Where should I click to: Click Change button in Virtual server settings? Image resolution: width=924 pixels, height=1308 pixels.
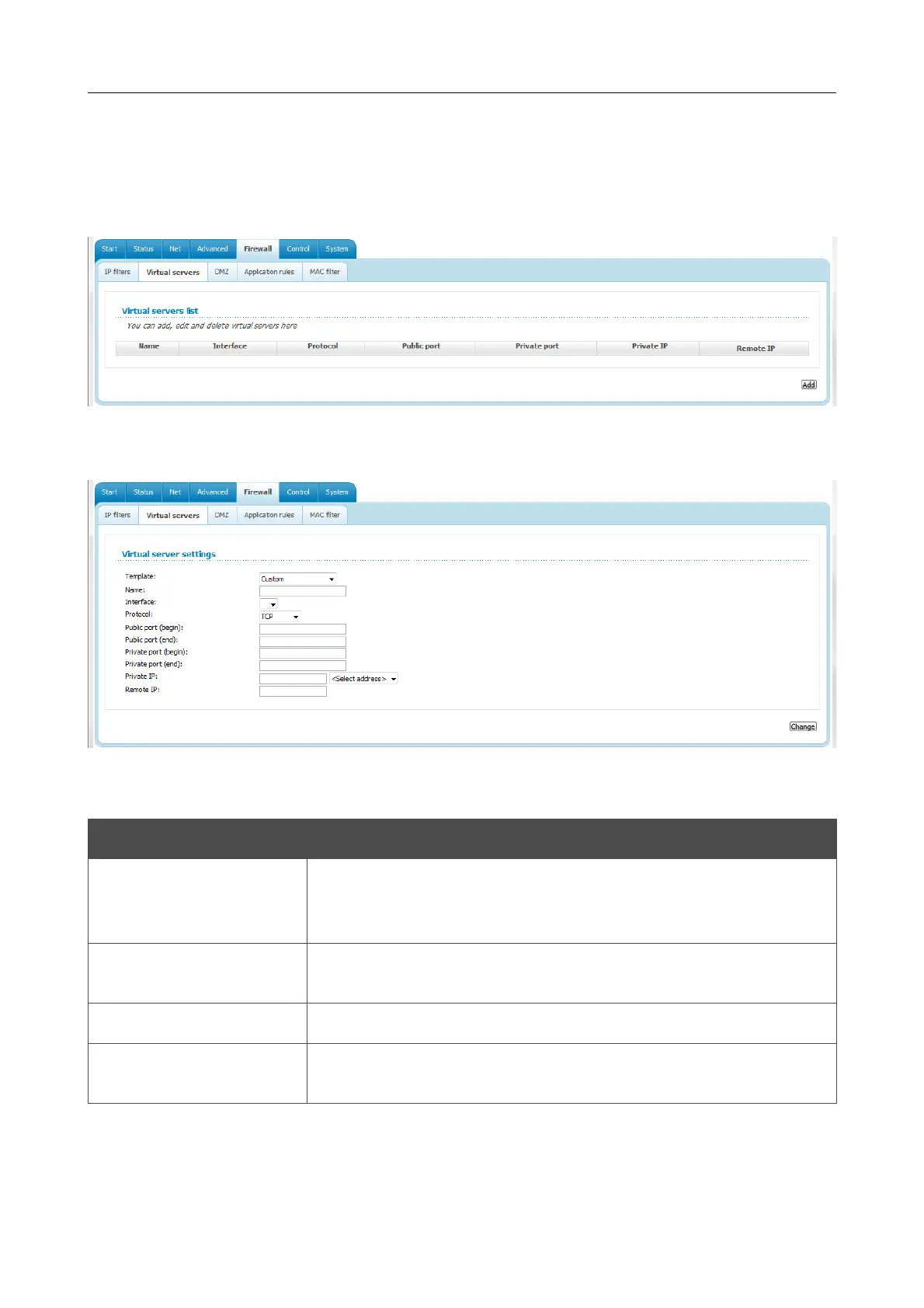tap(802, 726)
